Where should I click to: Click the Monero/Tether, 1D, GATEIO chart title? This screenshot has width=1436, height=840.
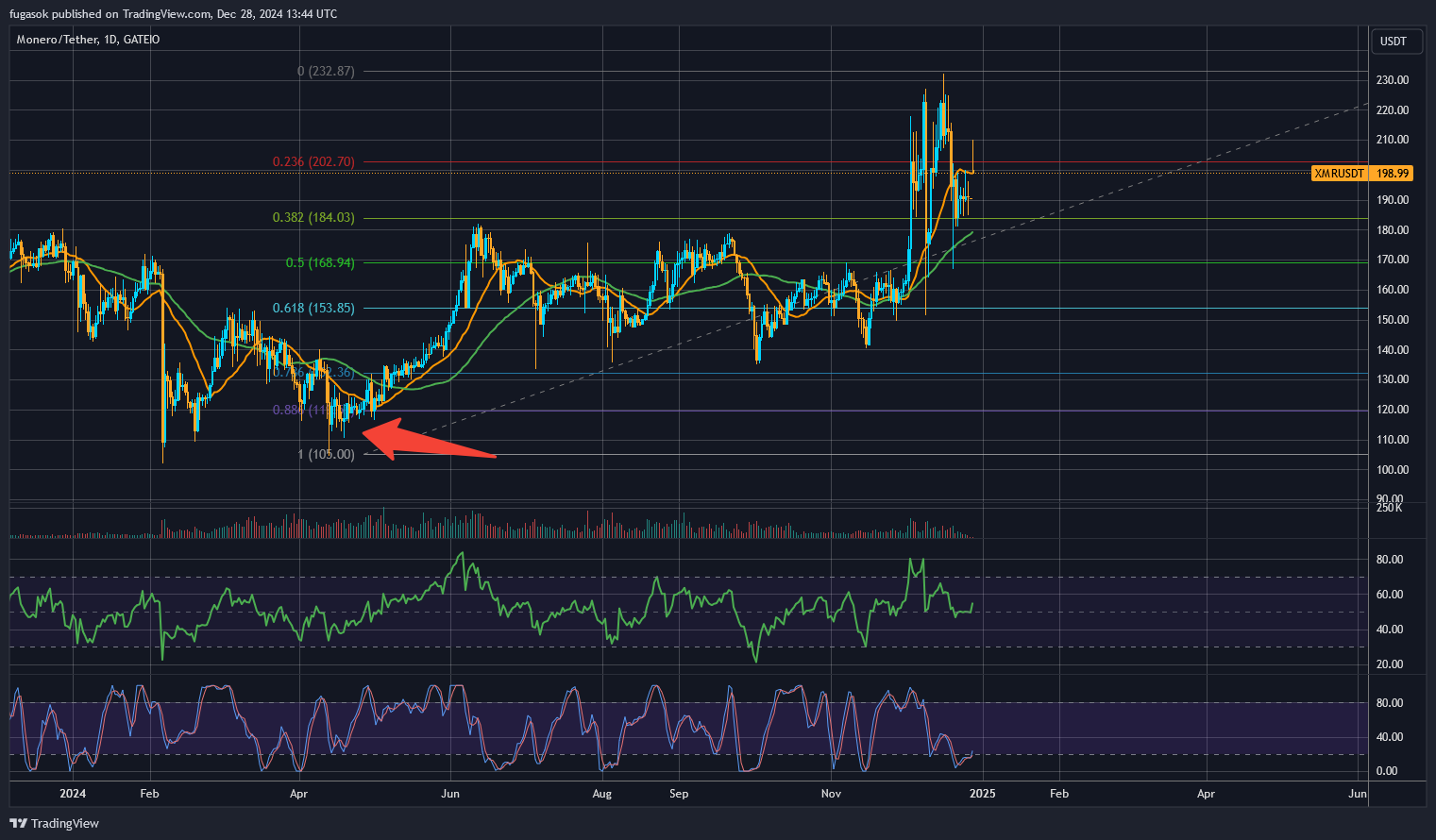(89, 40)
